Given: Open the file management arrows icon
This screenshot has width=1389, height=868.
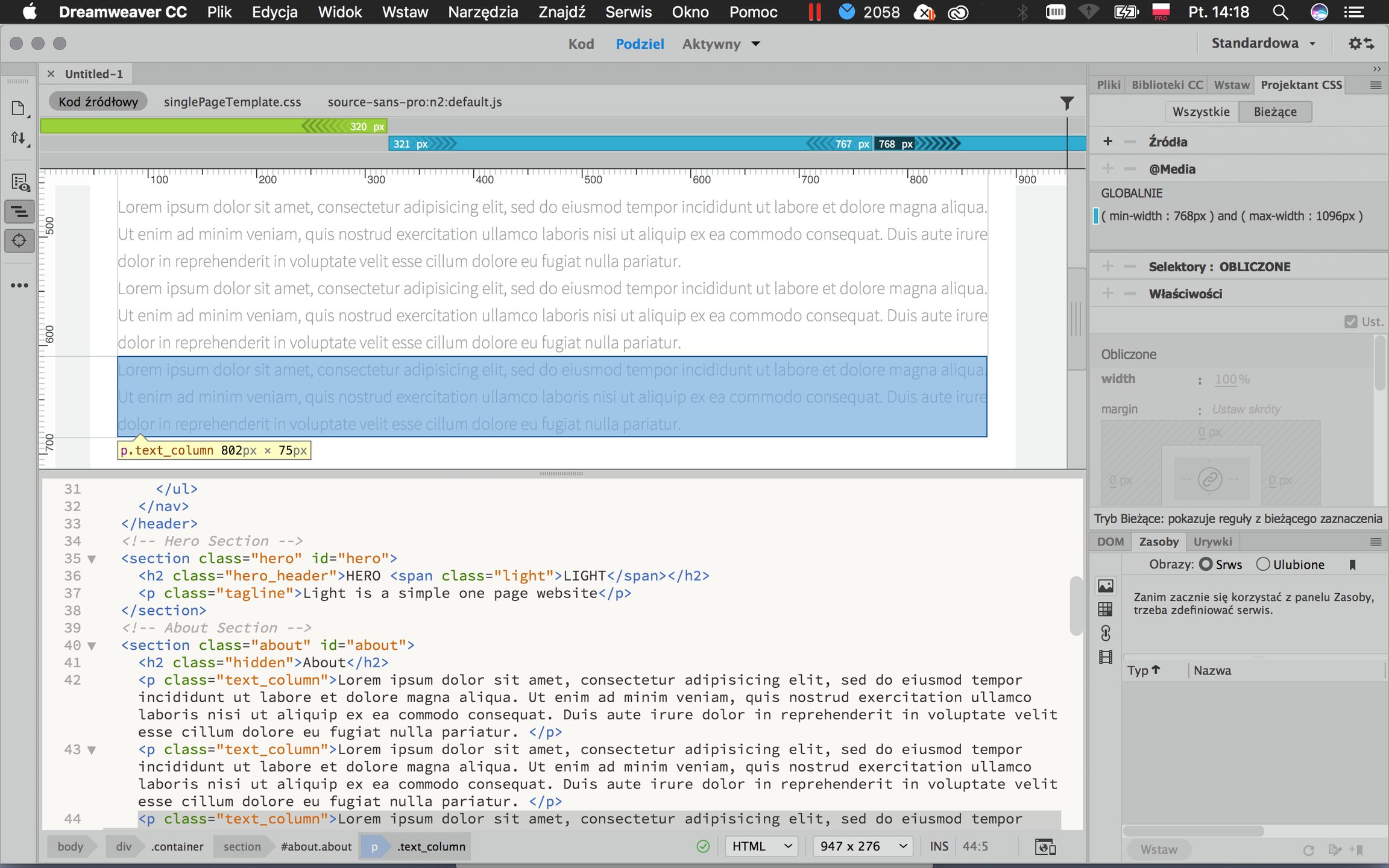Looking at the screenshot, I should (19, 138).
